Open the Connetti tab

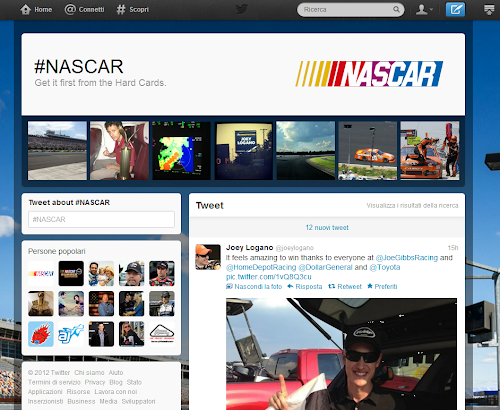[85, 9]
